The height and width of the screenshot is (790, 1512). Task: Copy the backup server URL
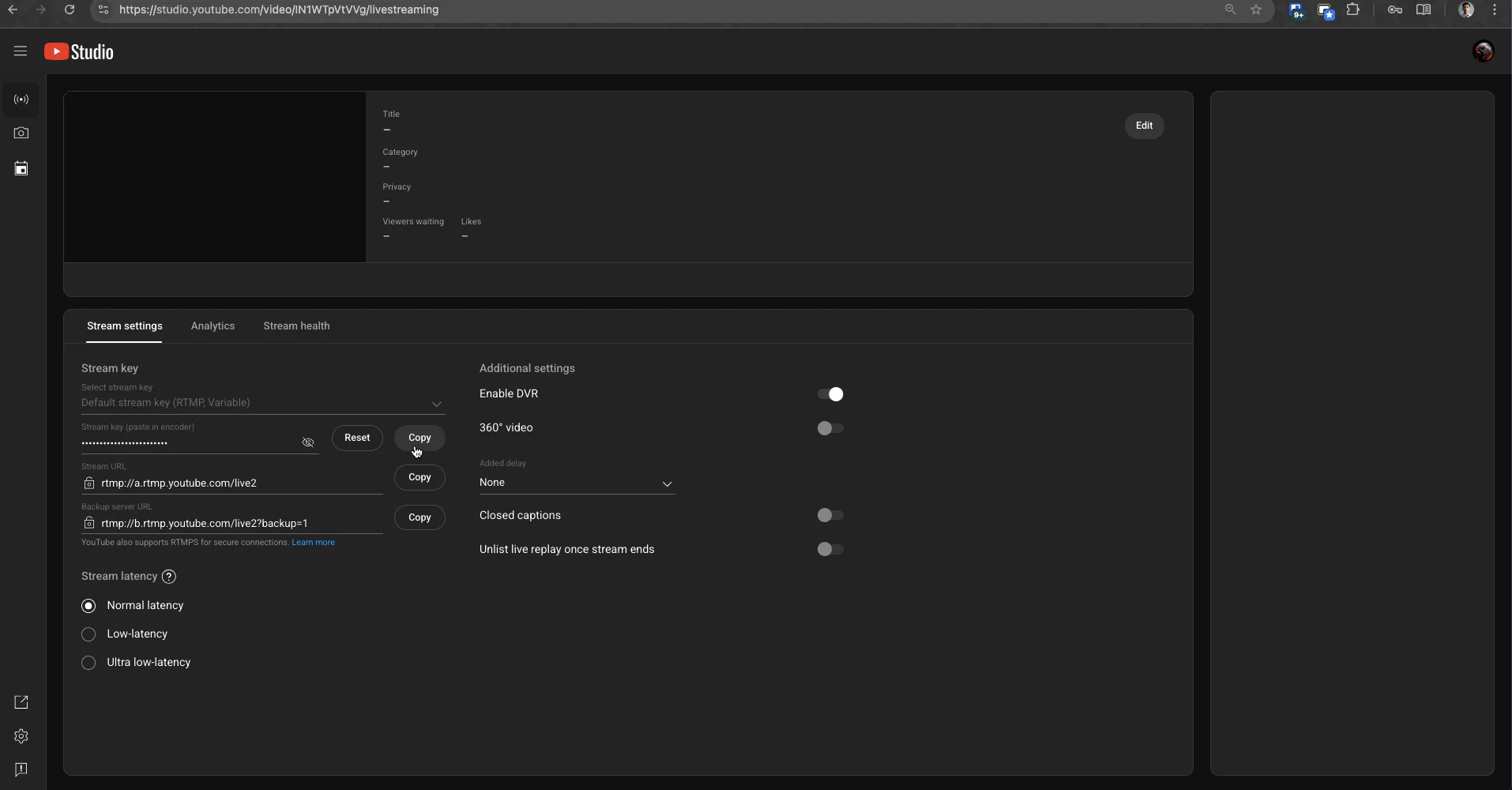419,517
